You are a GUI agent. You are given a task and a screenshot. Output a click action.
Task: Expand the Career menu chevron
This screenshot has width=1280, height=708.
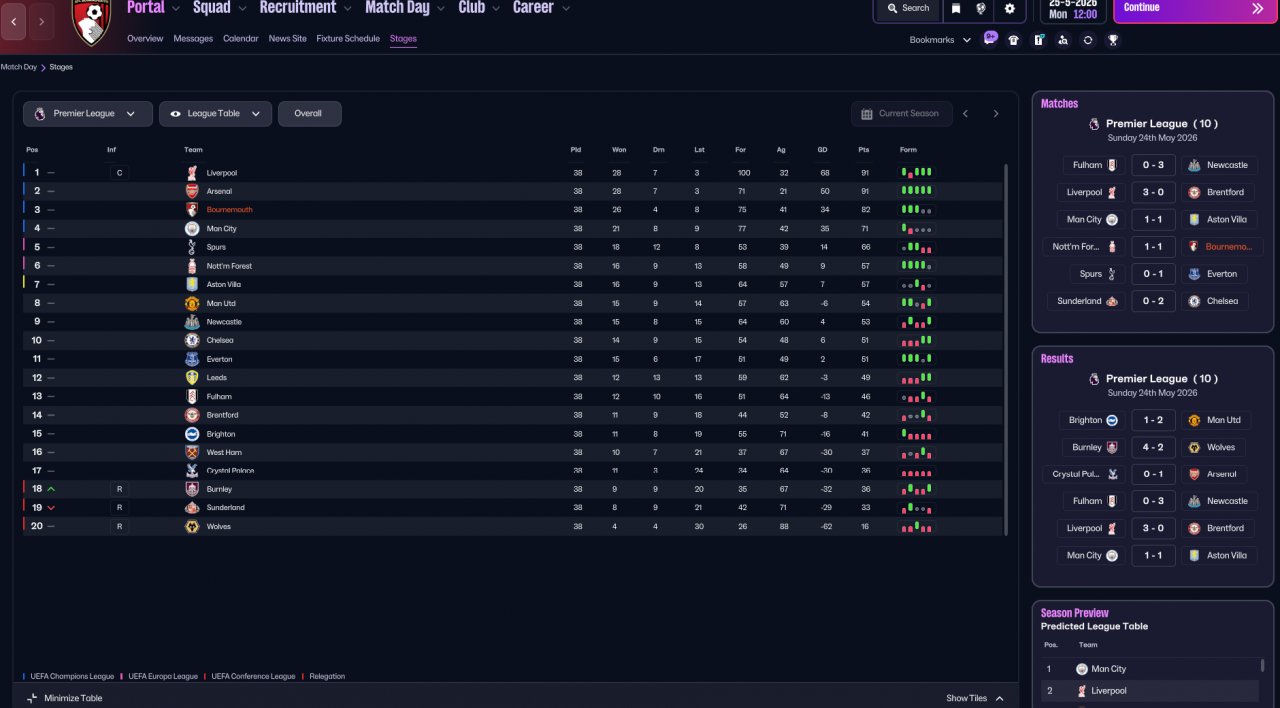566,9
